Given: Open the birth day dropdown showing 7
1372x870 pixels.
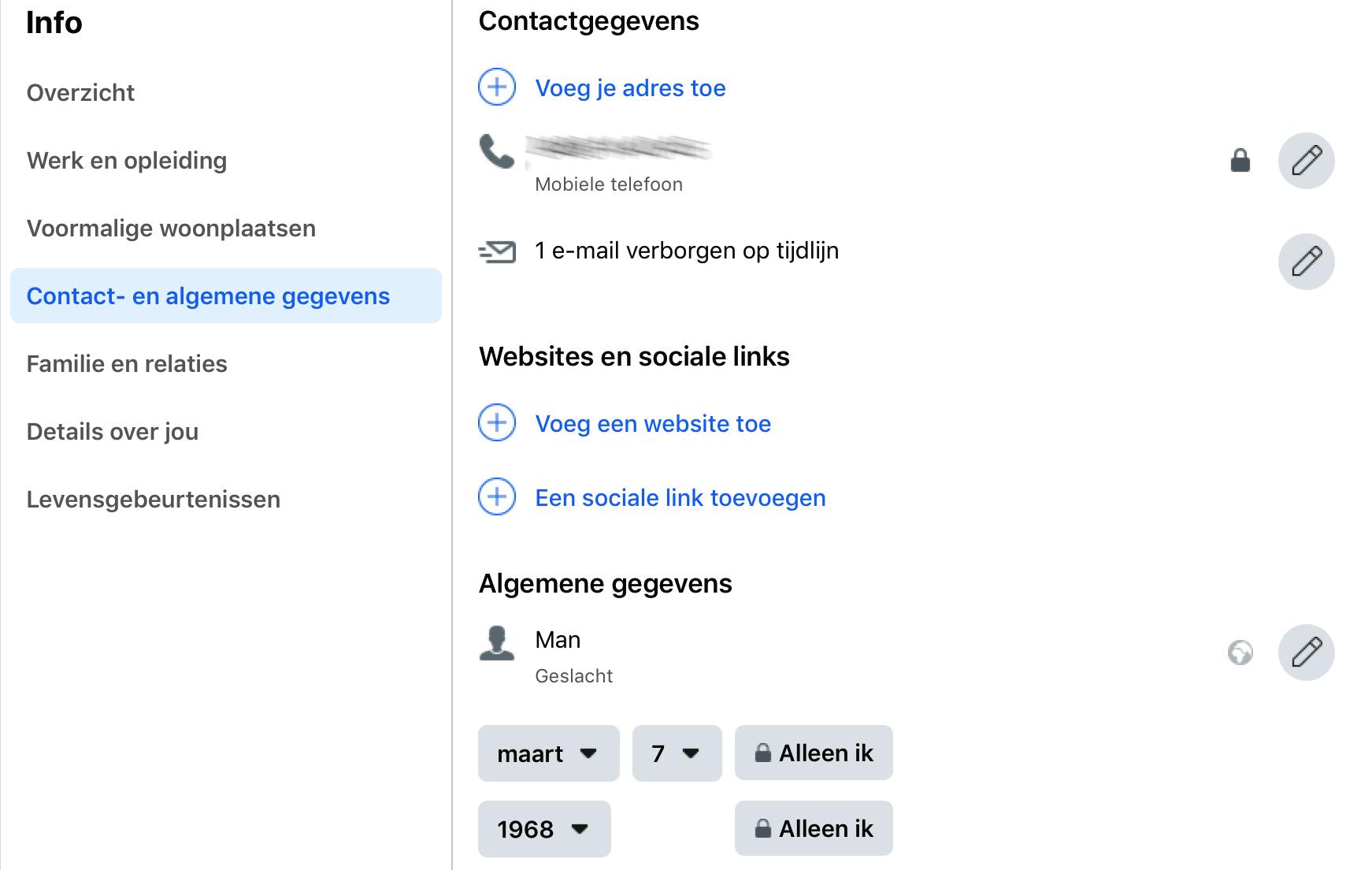Looking at the screenshot, I should click(x=677, y=753).
